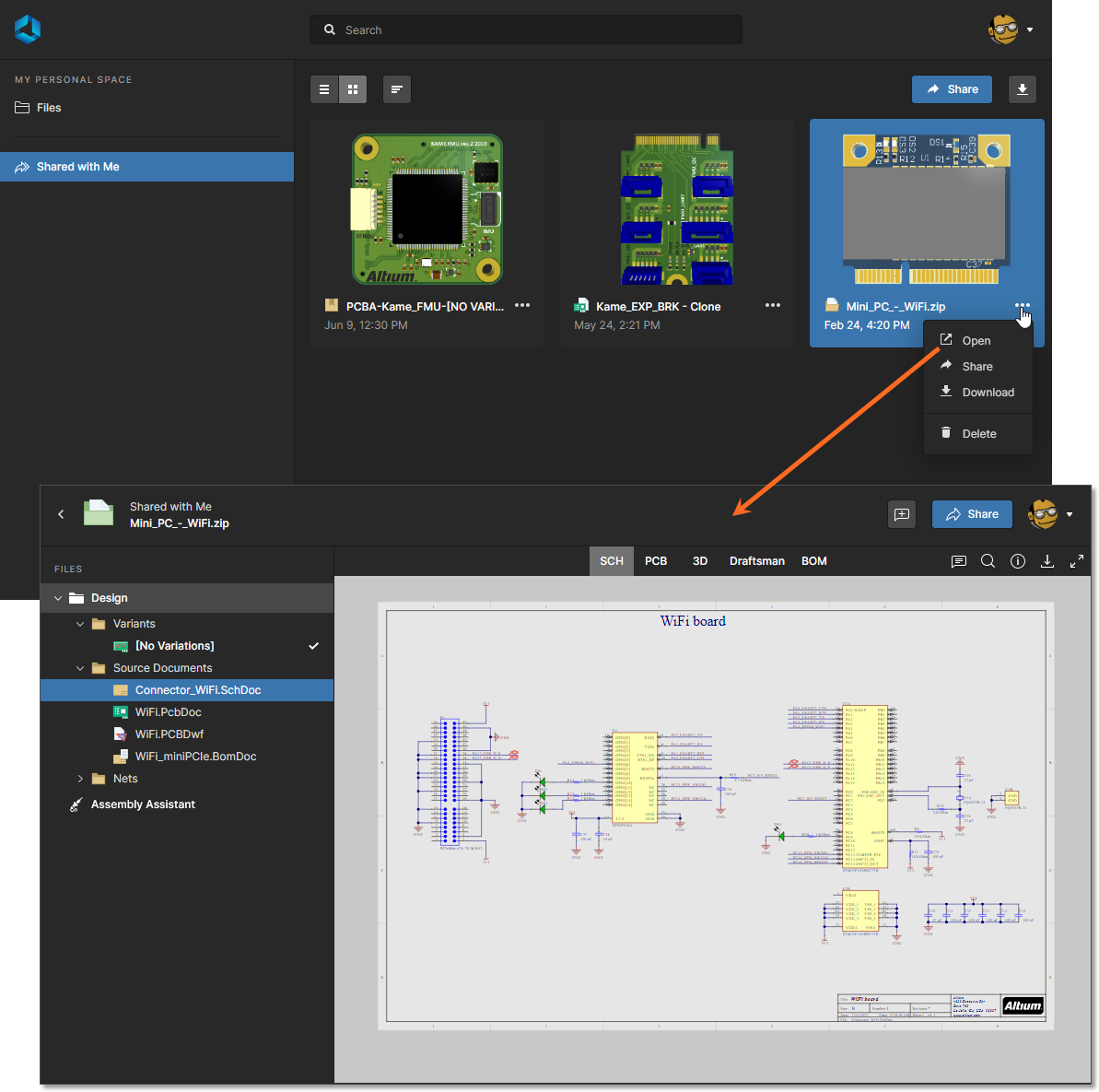Click the Variants folder label

134,624
